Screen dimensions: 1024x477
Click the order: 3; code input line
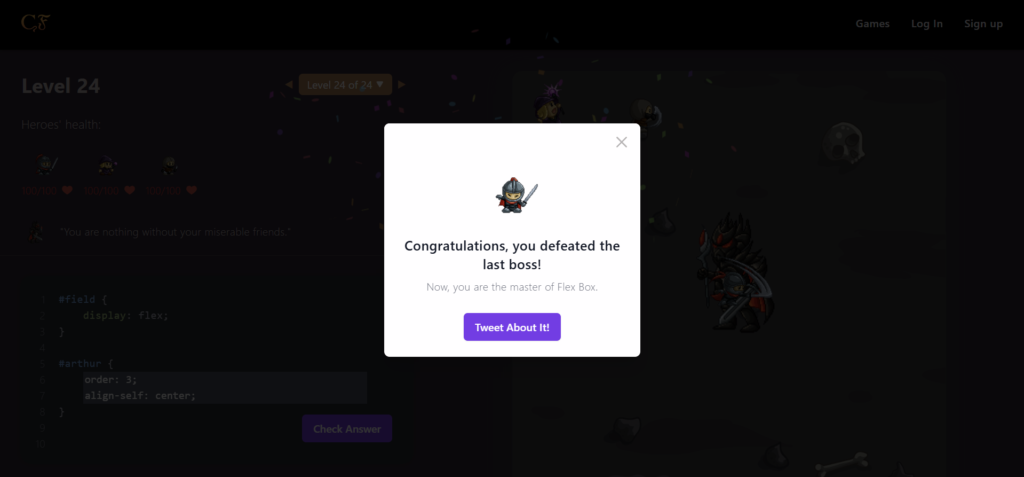(225, 380)
